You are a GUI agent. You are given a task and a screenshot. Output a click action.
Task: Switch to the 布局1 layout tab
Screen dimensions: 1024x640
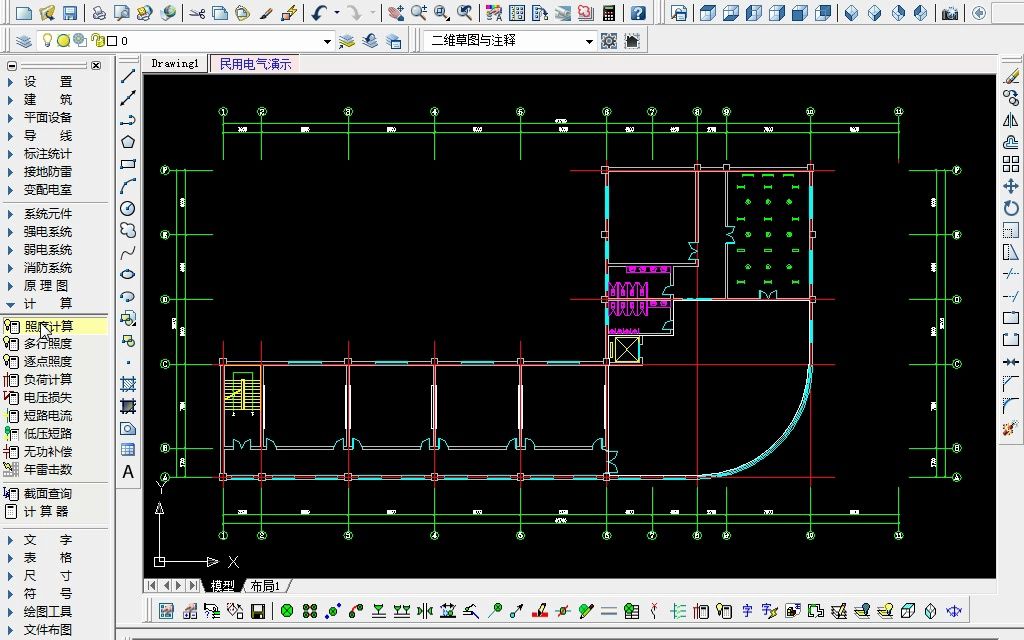pyautogui.click(x=265, y=586)
